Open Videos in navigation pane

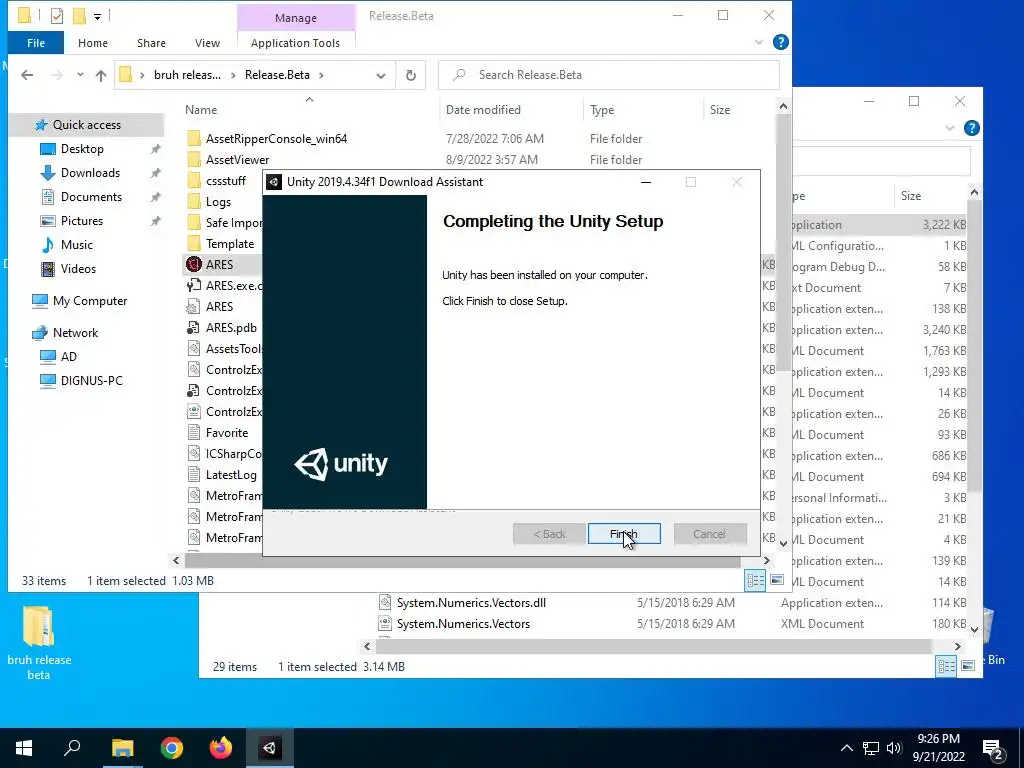tap(78, 268)
